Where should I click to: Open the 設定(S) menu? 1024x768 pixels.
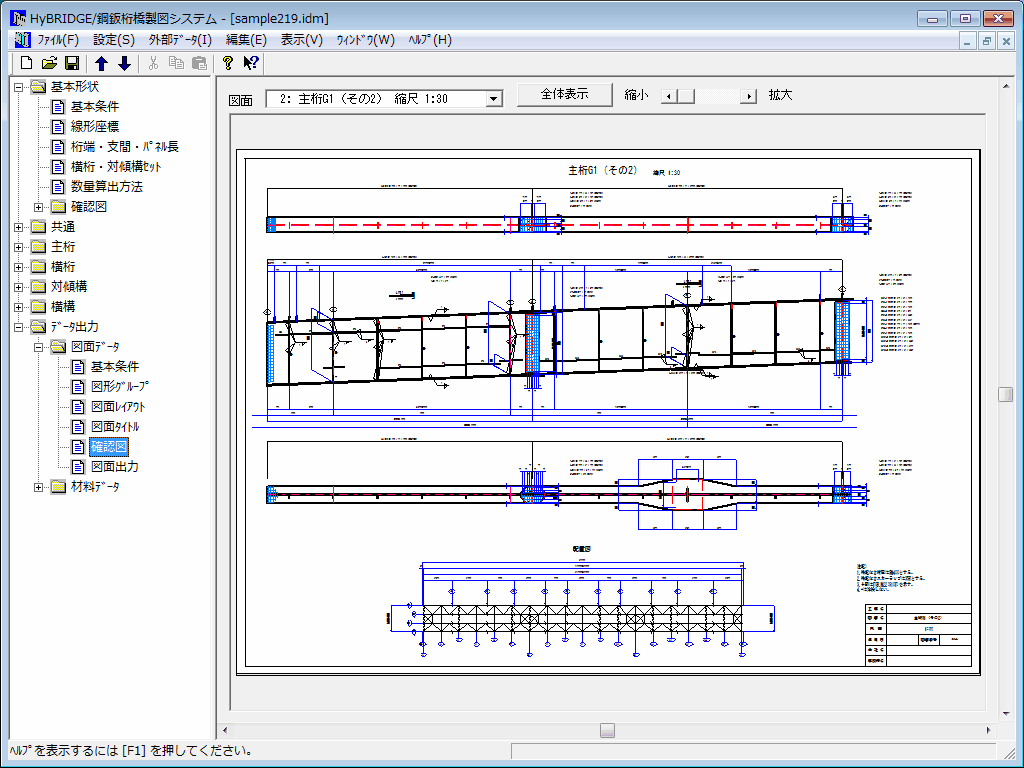[x=113, y=40]
